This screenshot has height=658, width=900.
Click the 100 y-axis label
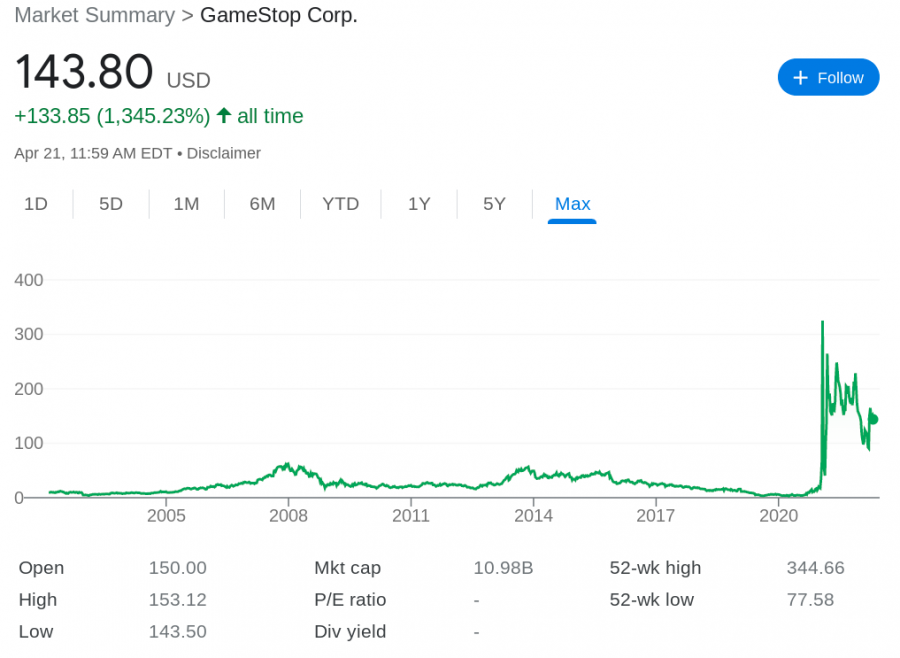29,443
